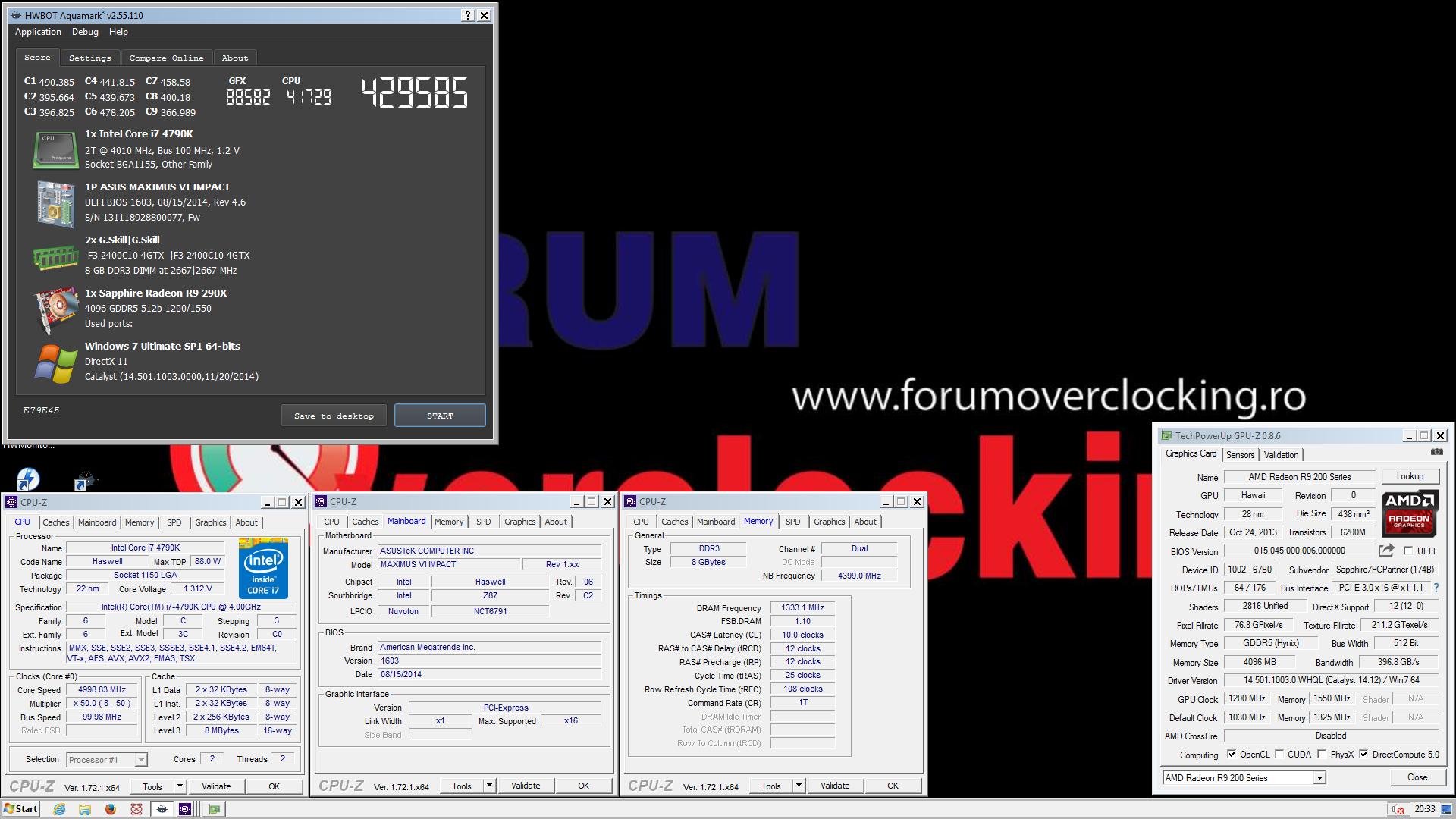
Task: Toggle the CUDA checkbox
Action: pos(1279,755)
